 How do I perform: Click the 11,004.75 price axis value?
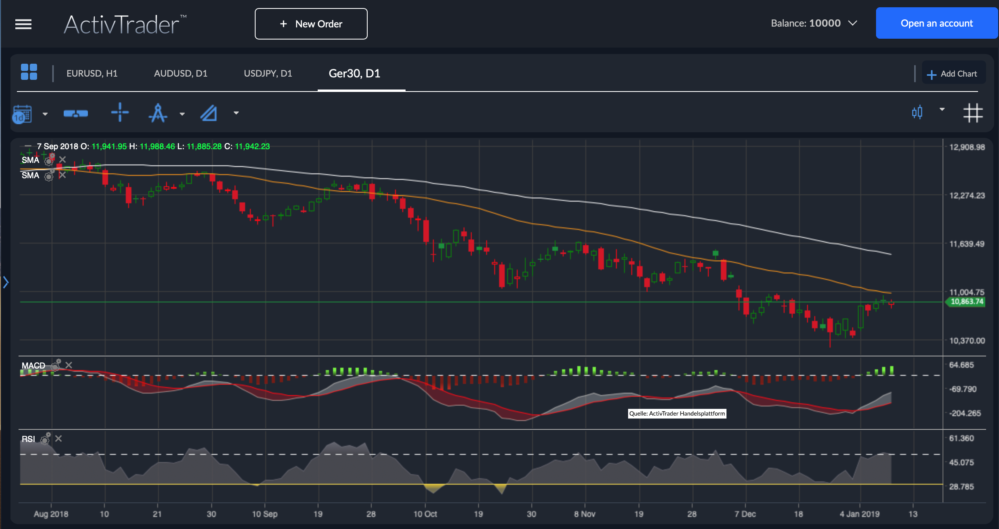tap(967, 292)
